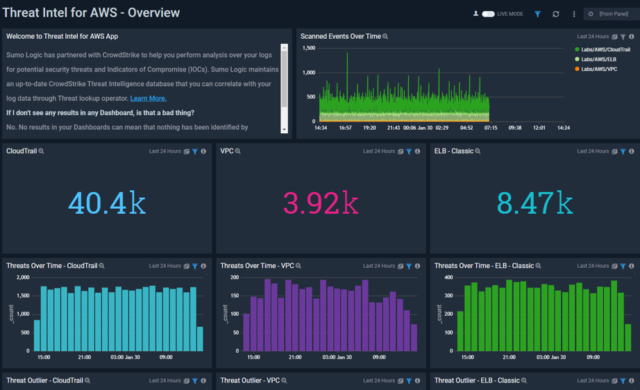Open Threat Outlier - VPC in search

(x=284, y=380)
